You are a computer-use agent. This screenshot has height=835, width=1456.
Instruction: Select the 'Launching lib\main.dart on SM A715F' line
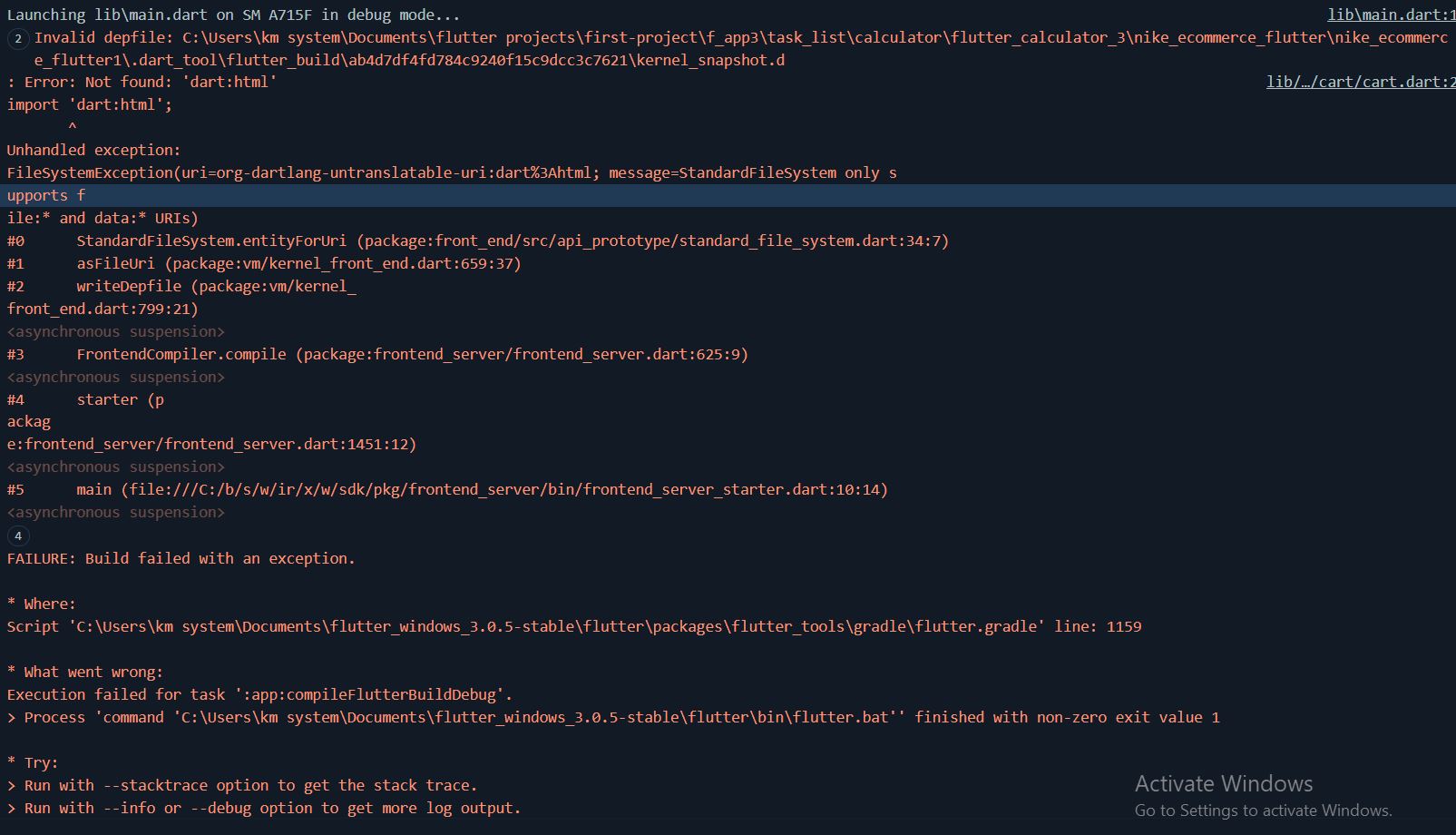233,15
